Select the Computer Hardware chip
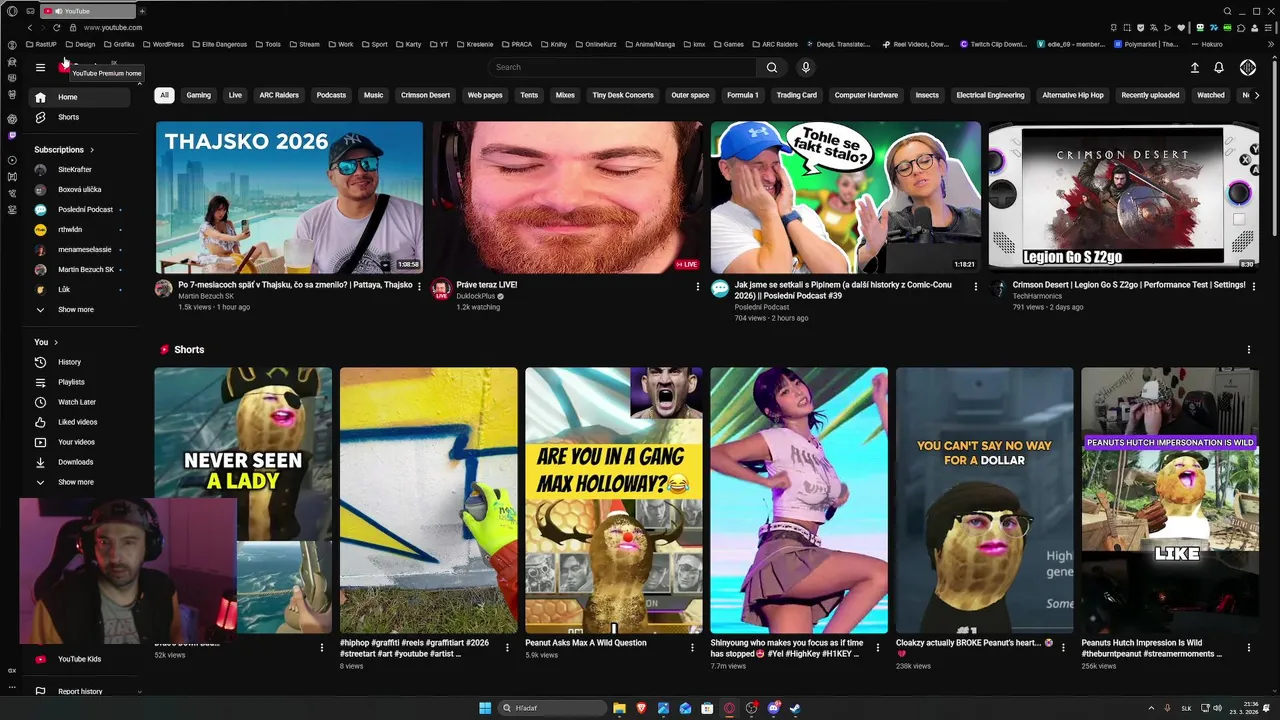Screen dimensions: 1280x720 click(866, 95)
